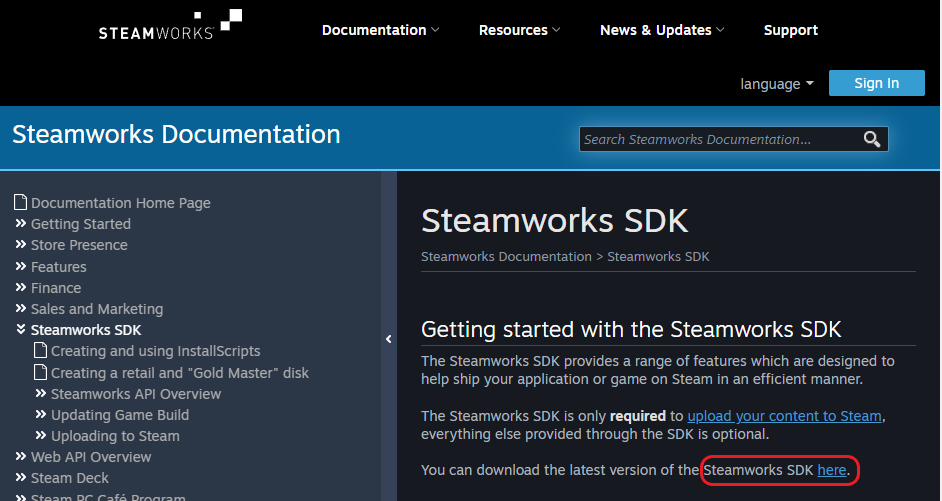Collapse the sidebar with the arrow handle
942x501 pixels.
[x=389, y=339]
